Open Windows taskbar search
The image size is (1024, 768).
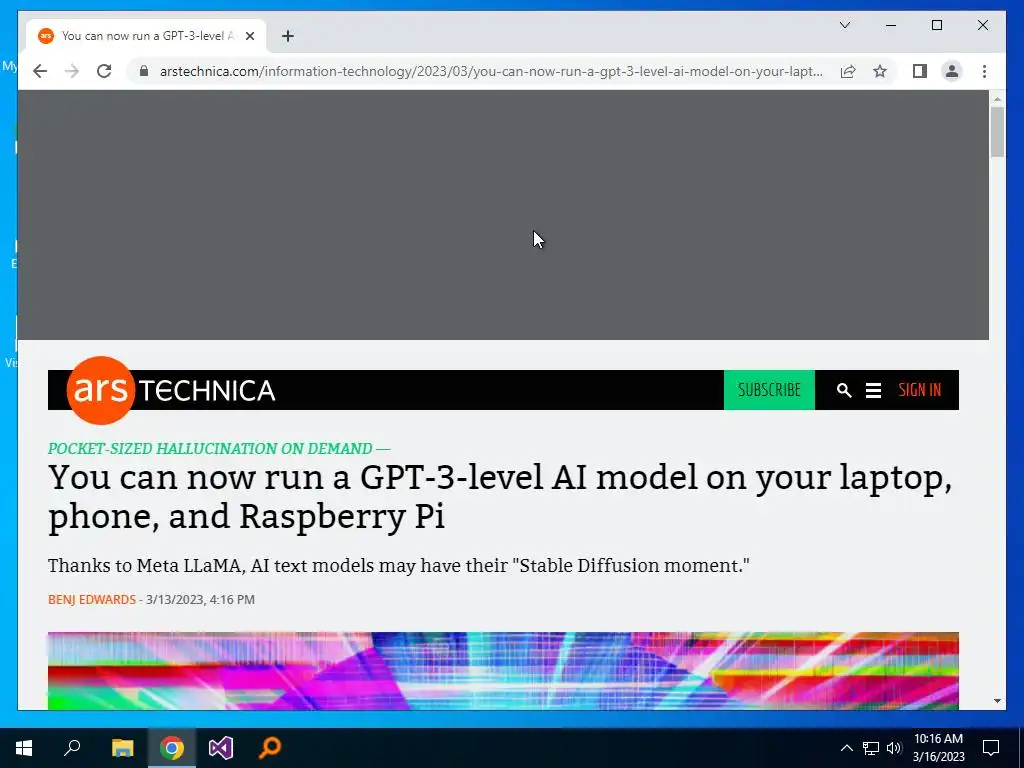tap(72, 748)
